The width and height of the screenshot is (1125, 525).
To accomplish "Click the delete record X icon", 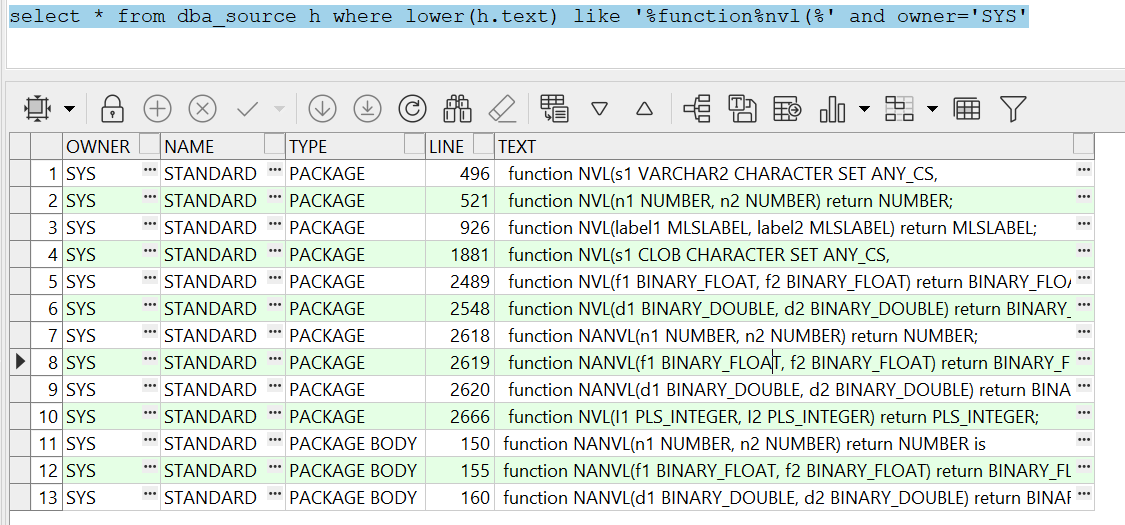I will 203,109.
